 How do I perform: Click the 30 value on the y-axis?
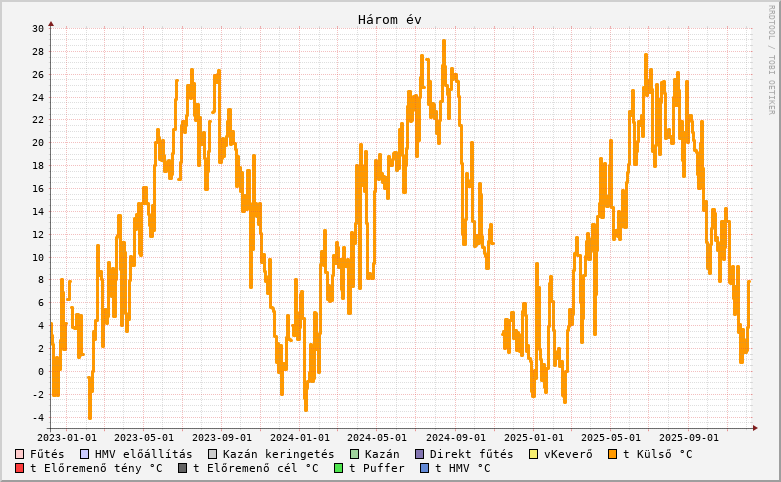point(37,28)
